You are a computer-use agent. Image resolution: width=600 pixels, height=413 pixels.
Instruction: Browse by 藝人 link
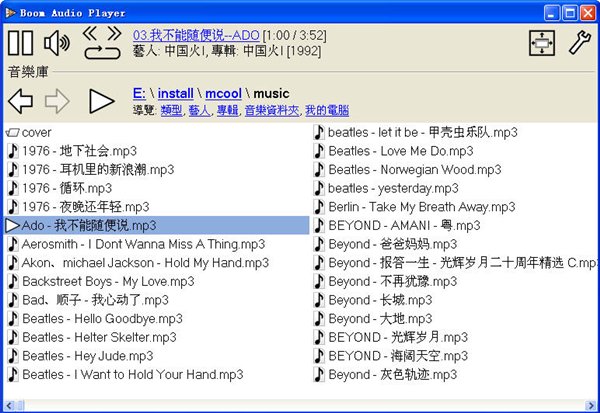pyautogui.click(x=199, y=111)
